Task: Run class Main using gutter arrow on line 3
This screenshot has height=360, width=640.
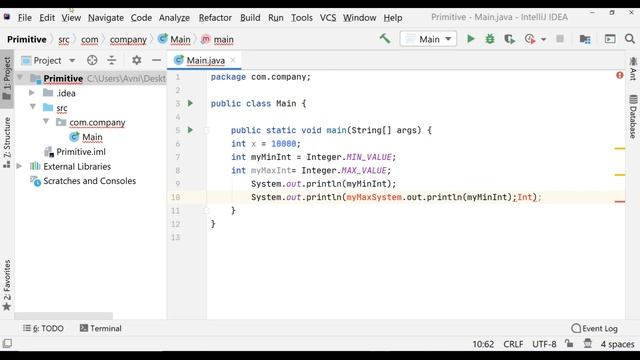Action: pyautogui.click(x=190, y=103)
